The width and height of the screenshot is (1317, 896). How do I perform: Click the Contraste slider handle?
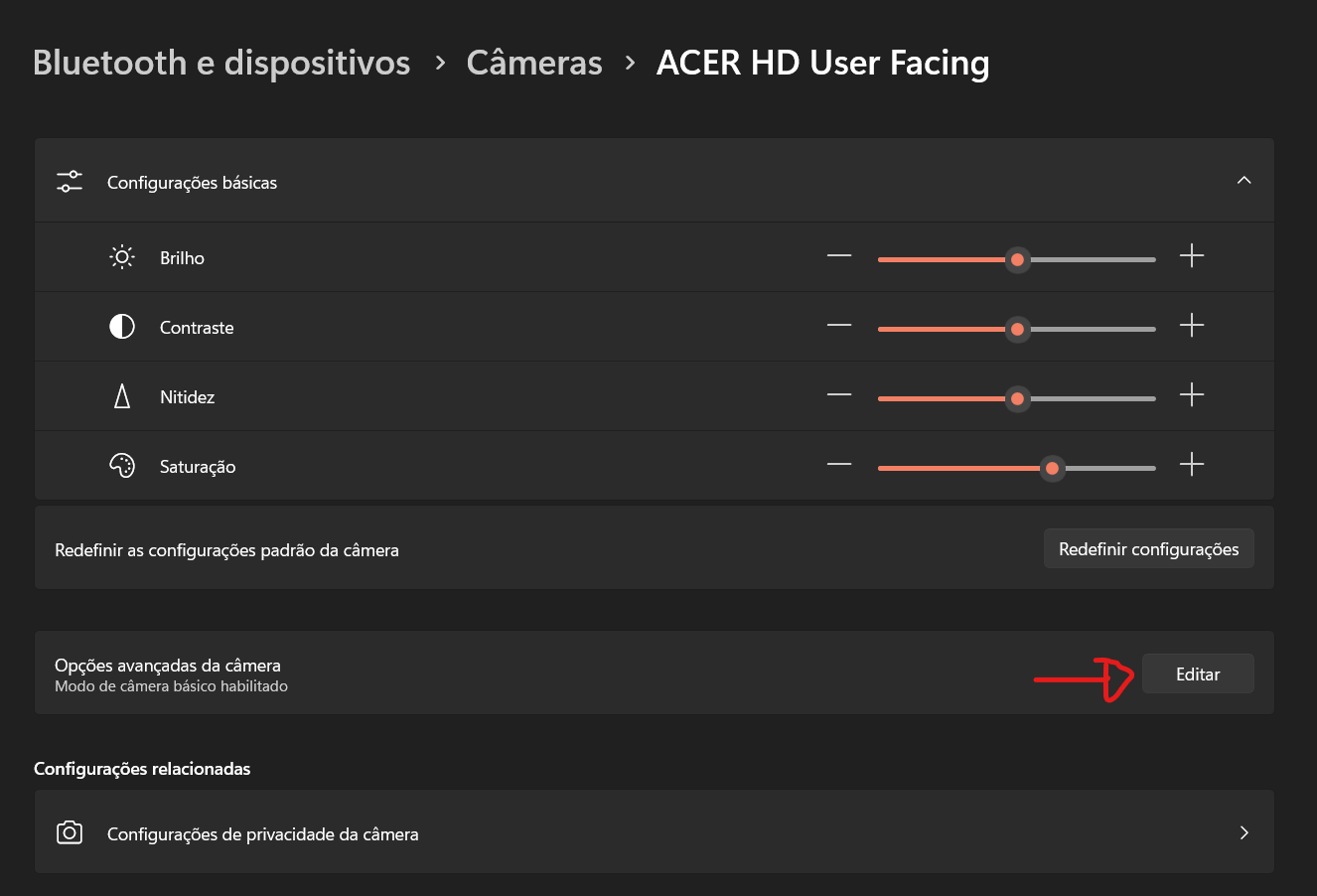tap(1017, 329)
